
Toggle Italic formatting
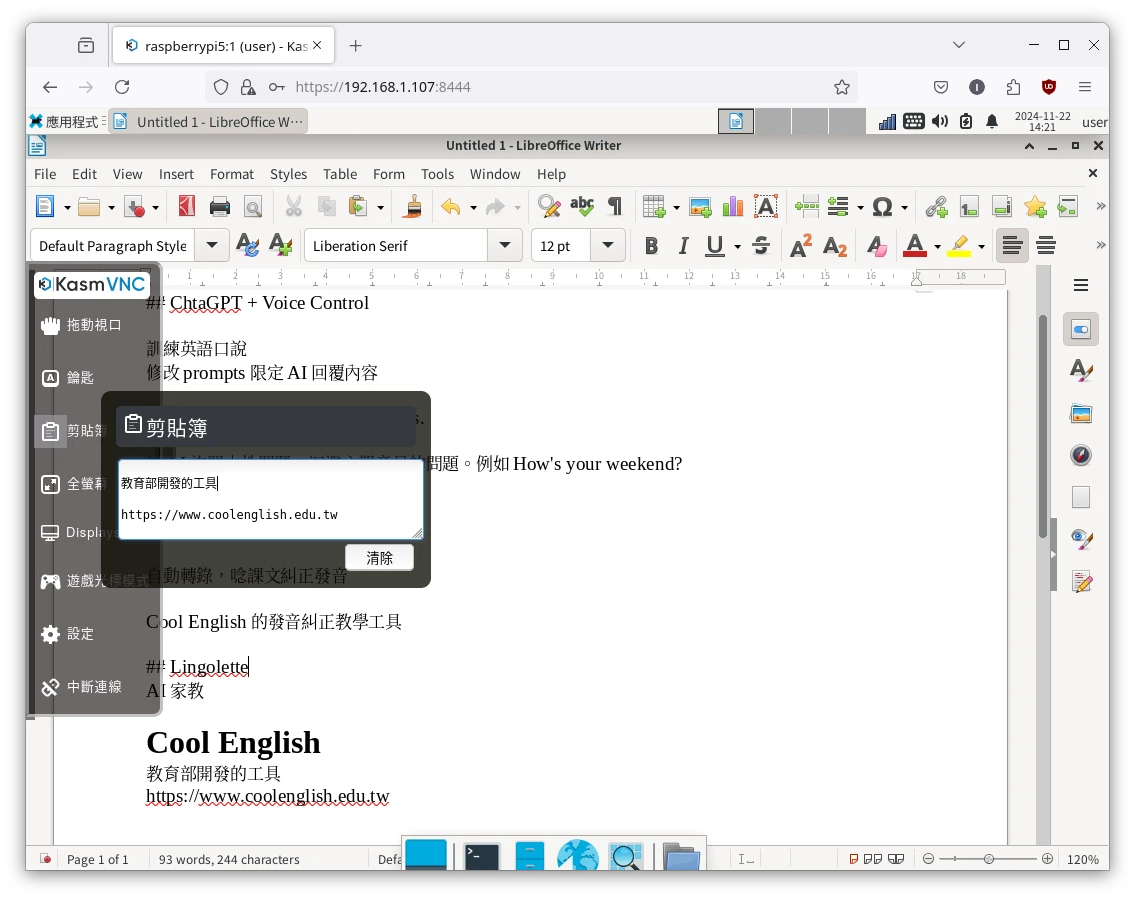point(684,246)
